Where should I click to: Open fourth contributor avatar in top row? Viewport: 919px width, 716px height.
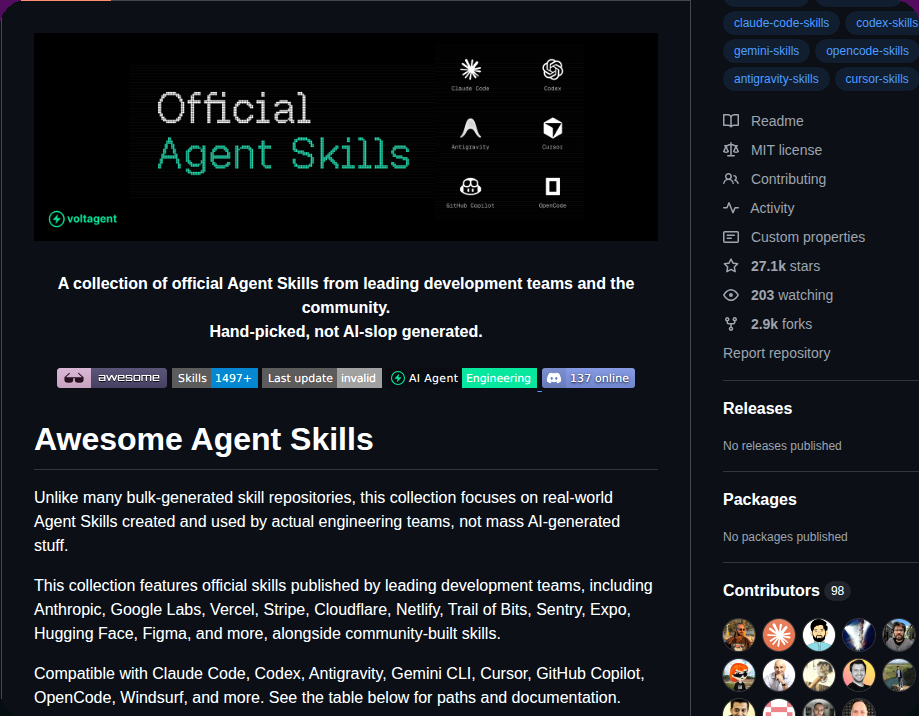(859, 635)
